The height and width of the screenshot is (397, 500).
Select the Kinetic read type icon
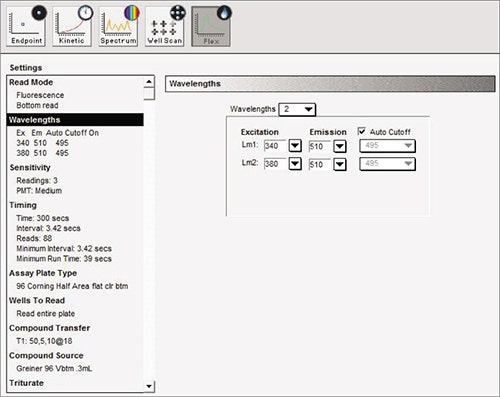coord(72,27)
